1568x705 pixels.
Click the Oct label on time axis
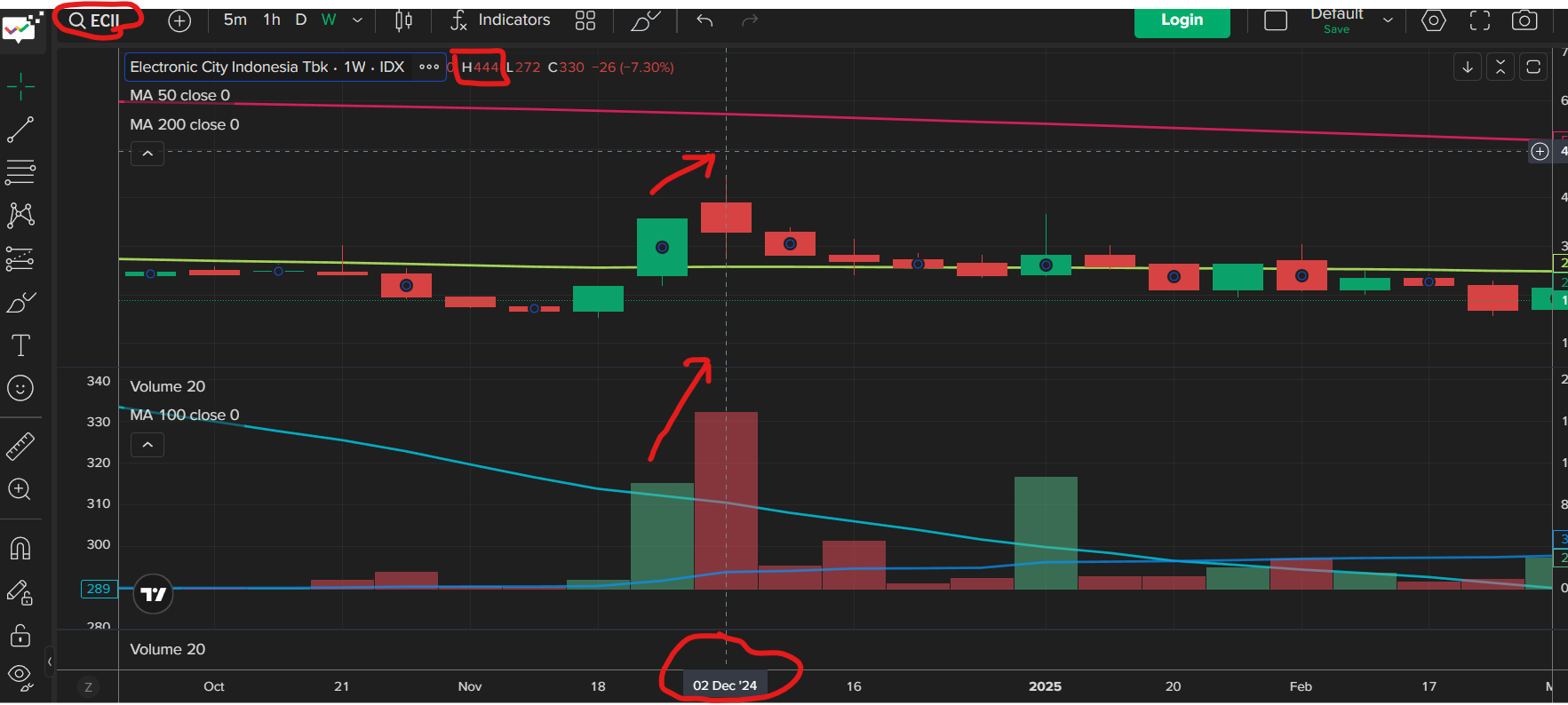214,686
